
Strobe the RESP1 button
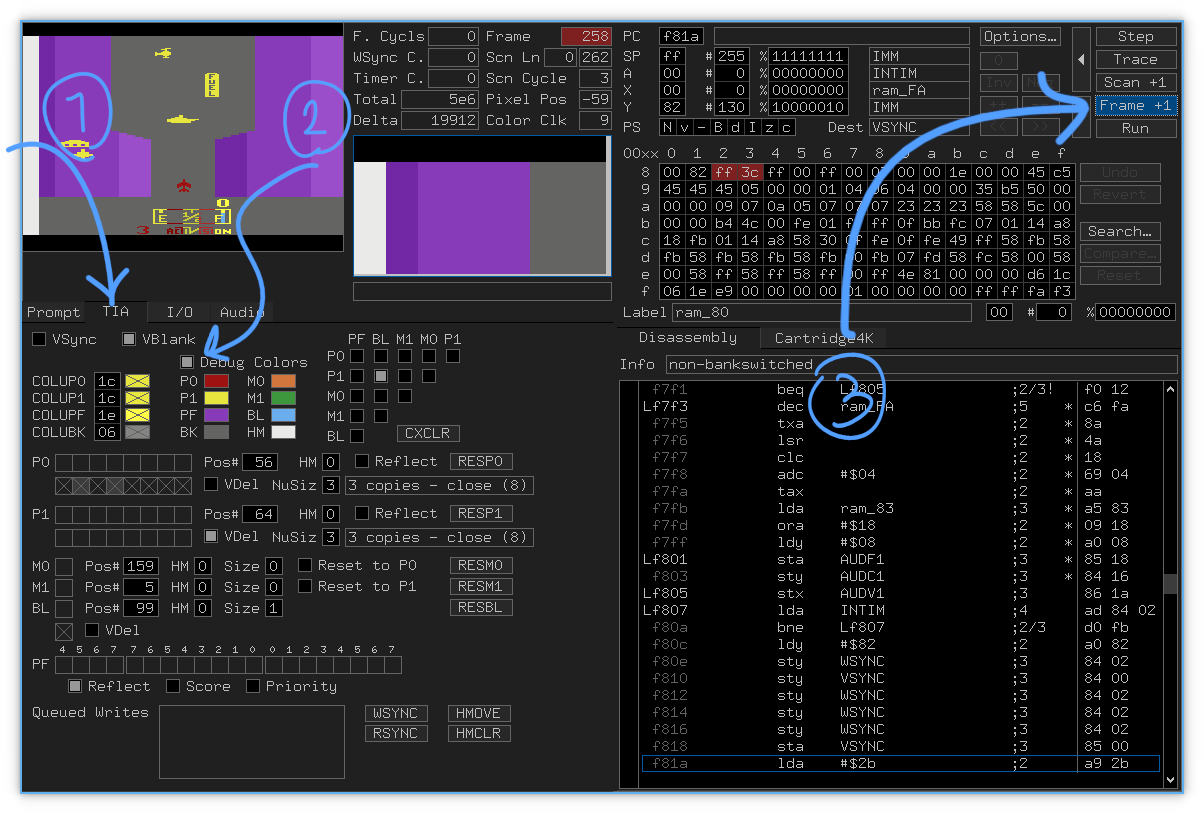click(481, 513)
